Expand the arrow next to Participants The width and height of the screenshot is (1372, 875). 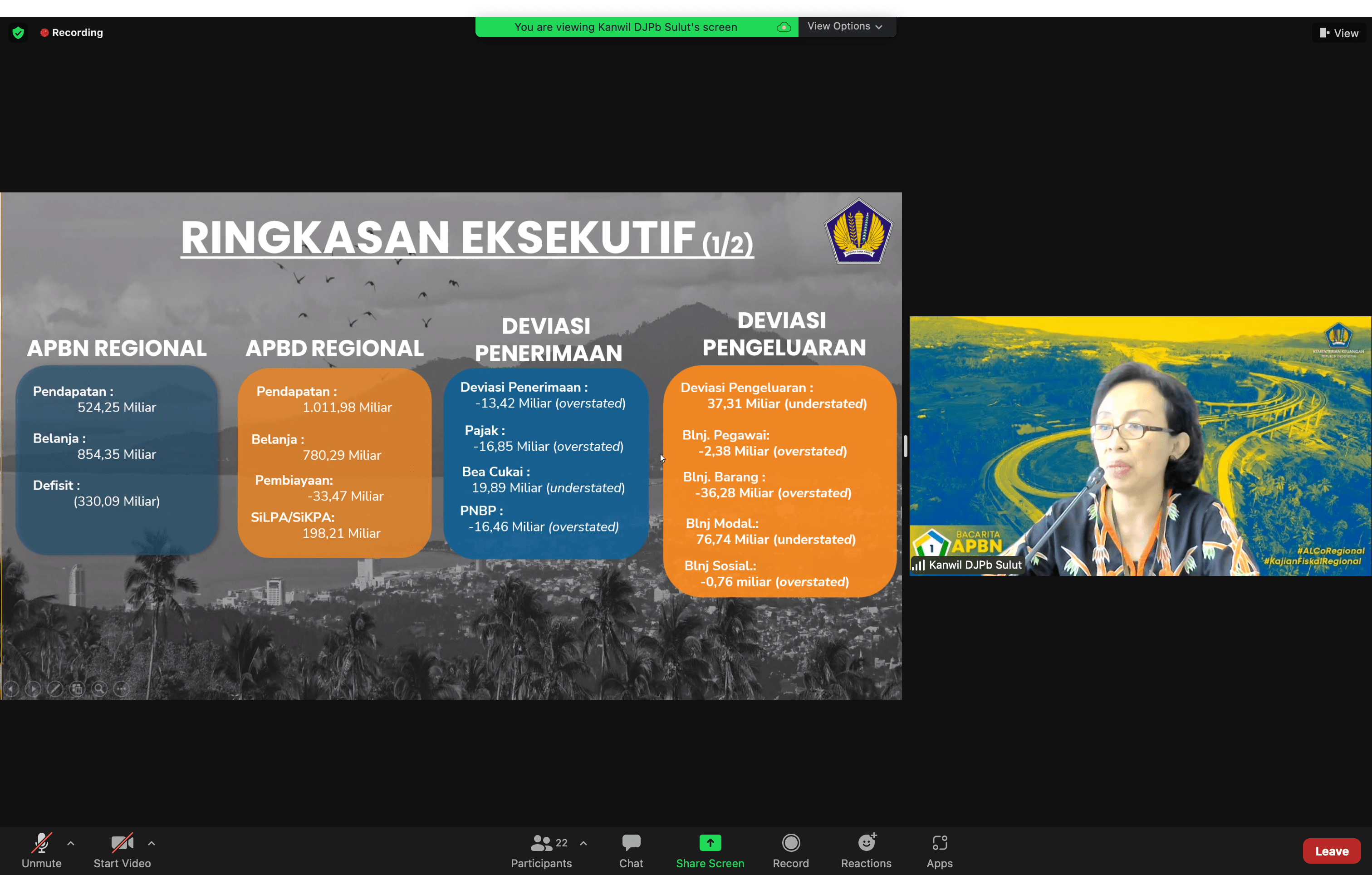[583, 843]
